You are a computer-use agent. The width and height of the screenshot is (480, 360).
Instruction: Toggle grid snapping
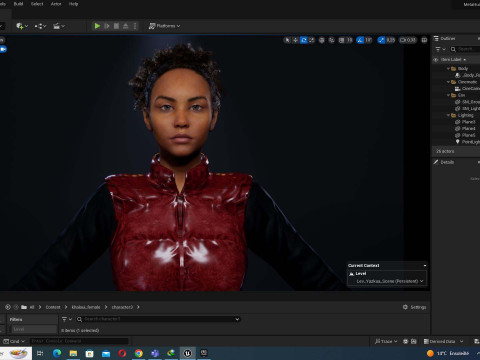[342, 40]
